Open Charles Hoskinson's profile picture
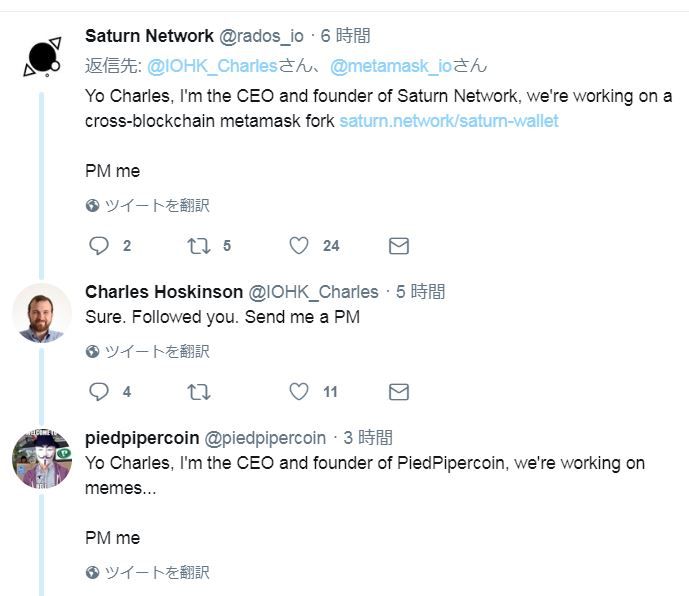Image resolution: width=689 pixels, height=596 pixels. pos(41,313)
